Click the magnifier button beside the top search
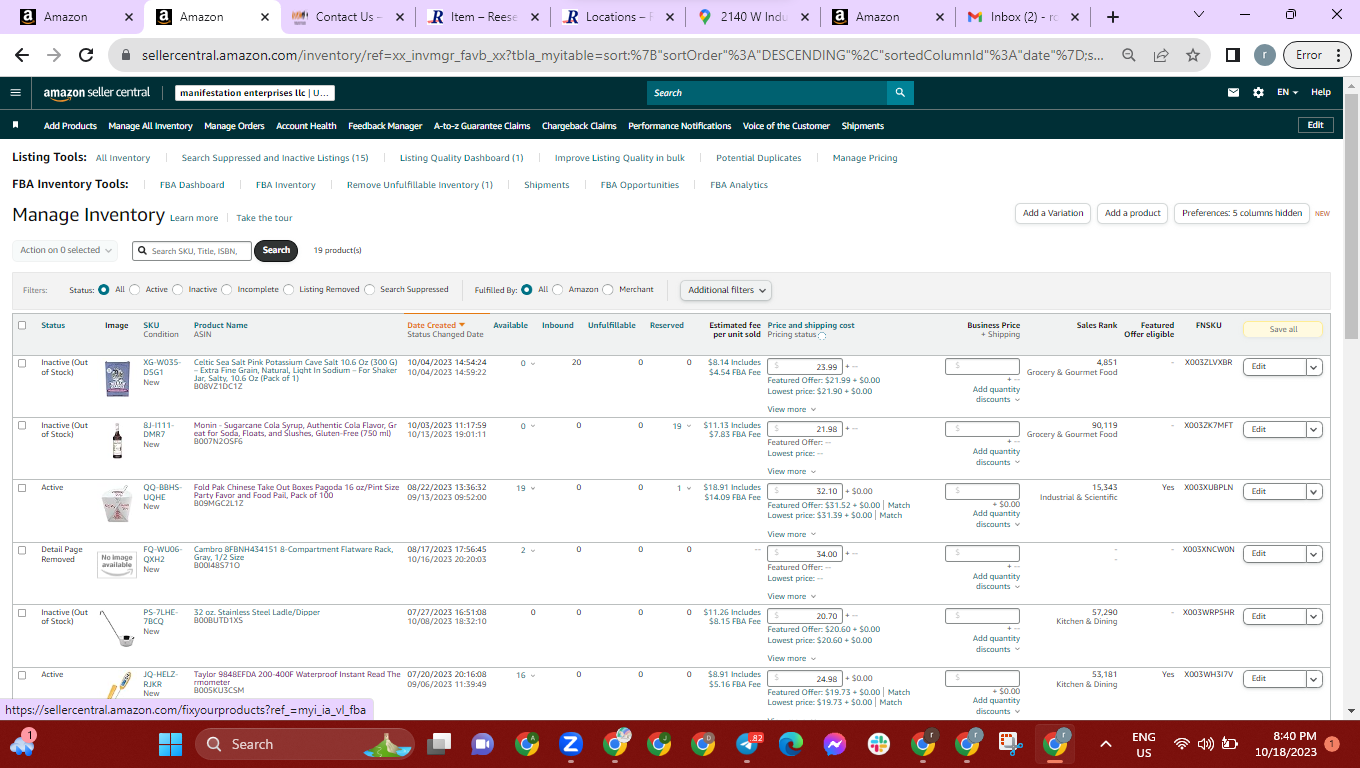This screenshot has width=1360, height=768. [x=900, y=93]
